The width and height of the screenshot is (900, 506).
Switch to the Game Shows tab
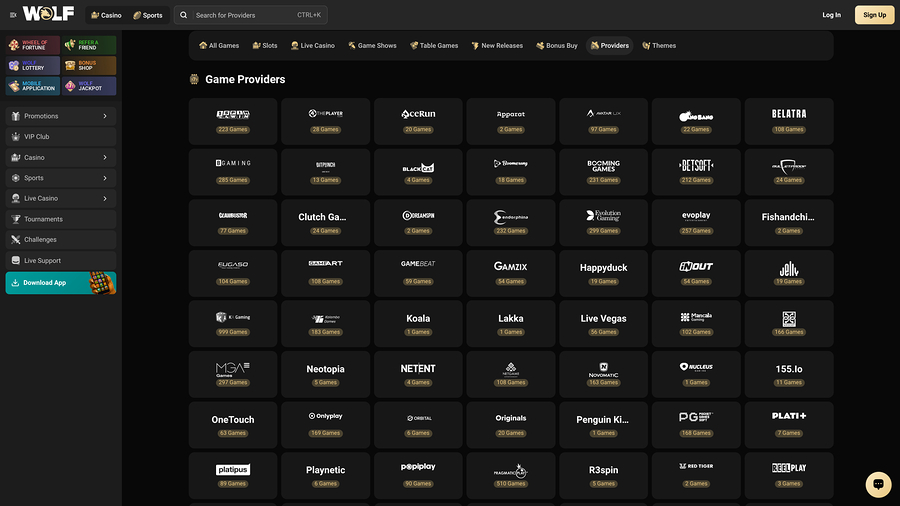[372, 45]
